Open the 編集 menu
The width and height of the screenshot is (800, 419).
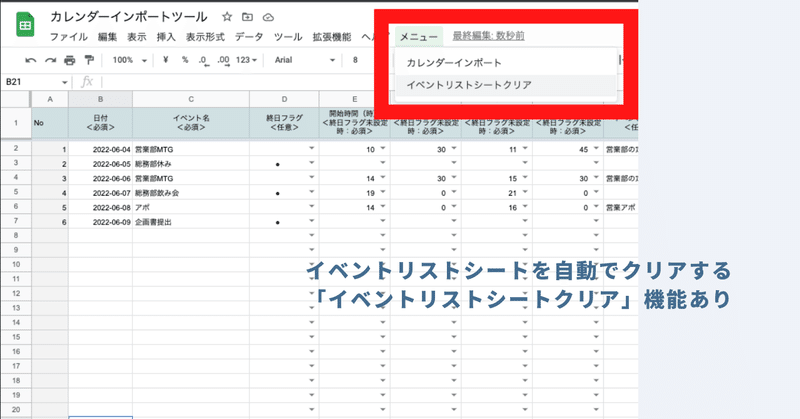pyautogui.click(x=107, y=37)
